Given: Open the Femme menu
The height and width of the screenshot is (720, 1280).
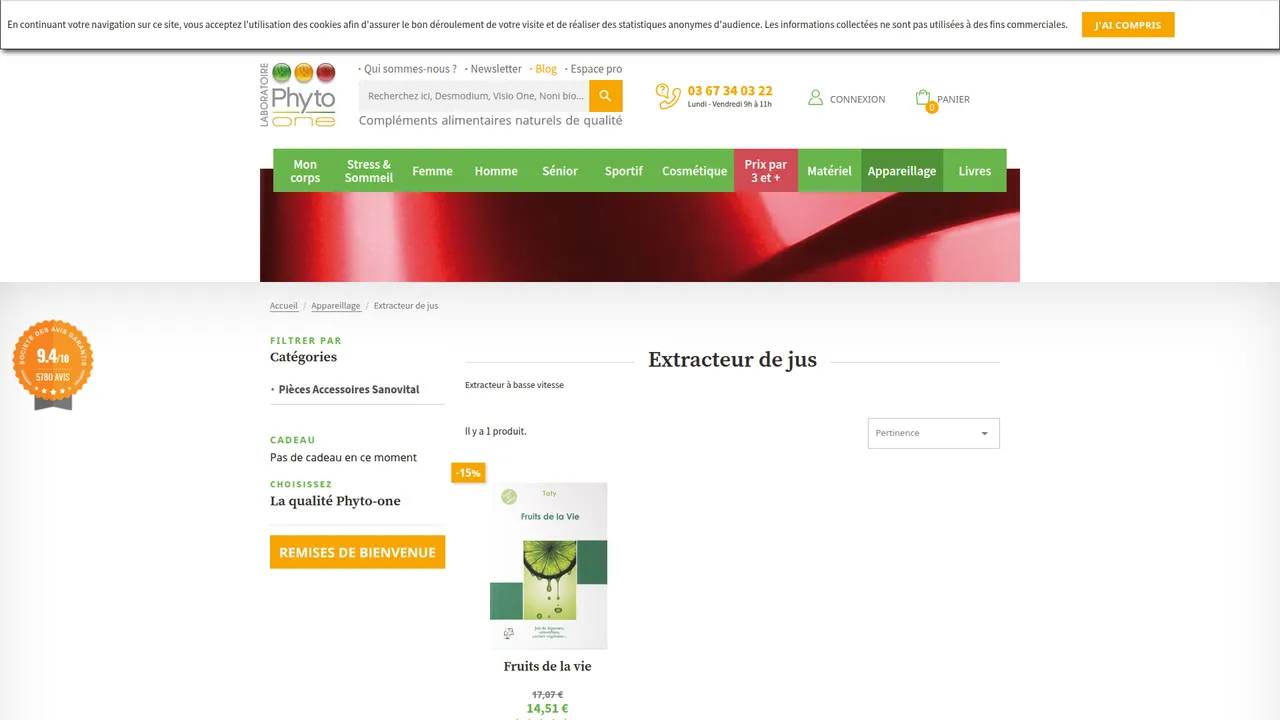Looking at the screenshot, I should pos(432,171).
